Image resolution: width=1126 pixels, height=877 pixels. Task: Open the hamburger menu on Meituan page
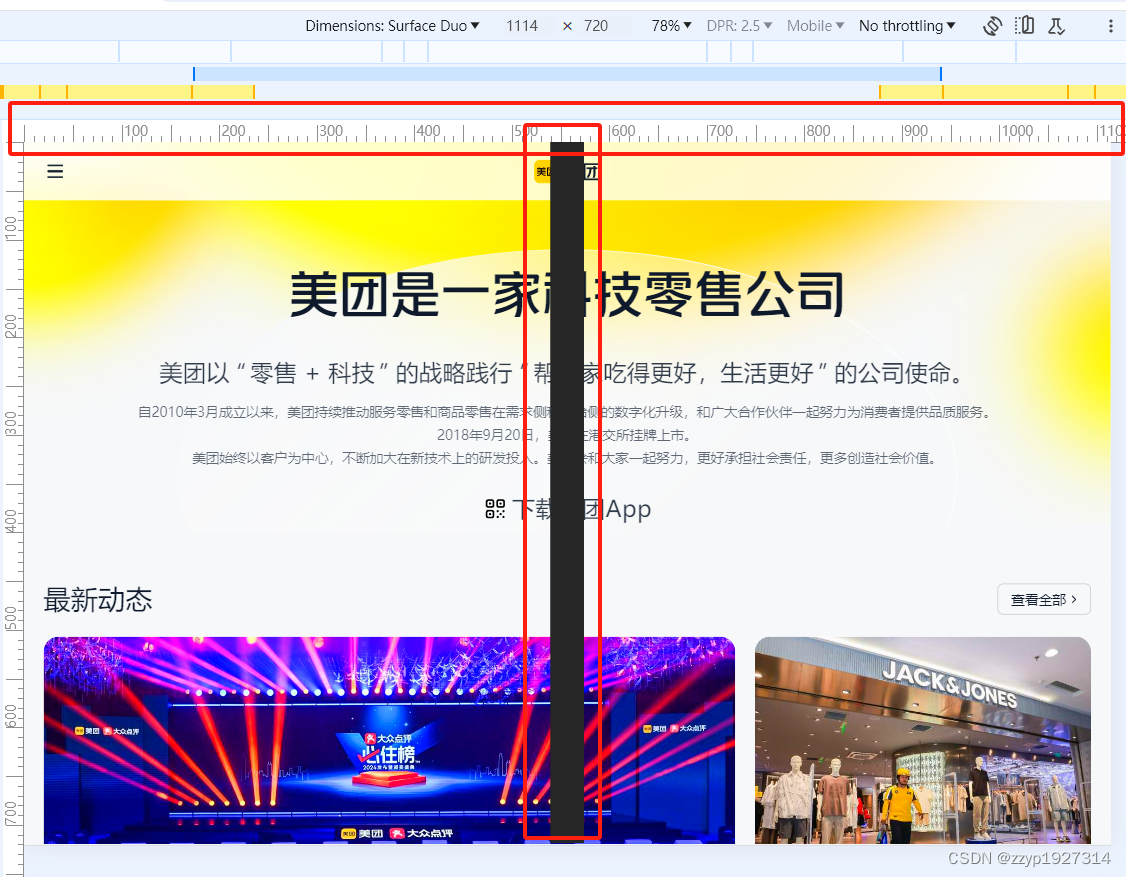click(x=55, y=171)
